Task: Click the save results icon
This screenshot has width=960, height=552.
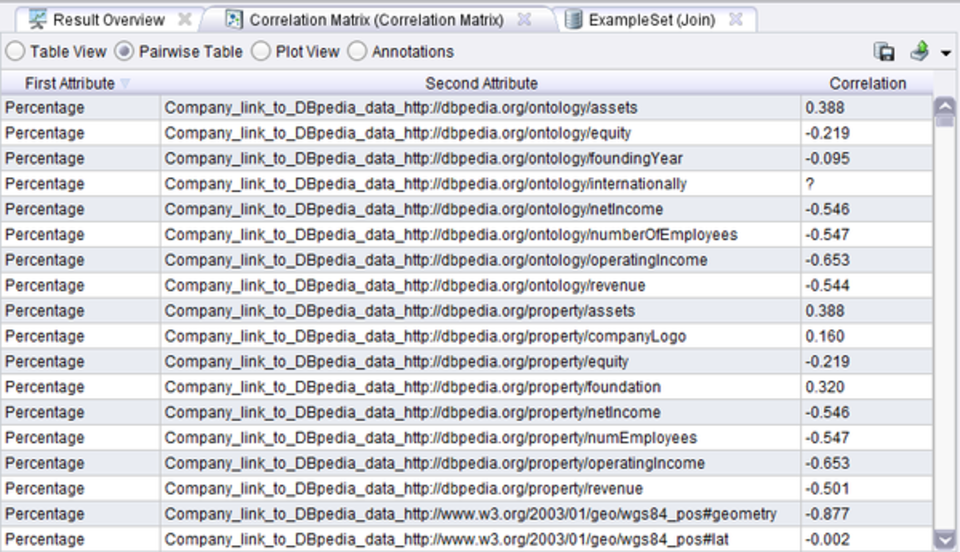Action: coord(884,52)
